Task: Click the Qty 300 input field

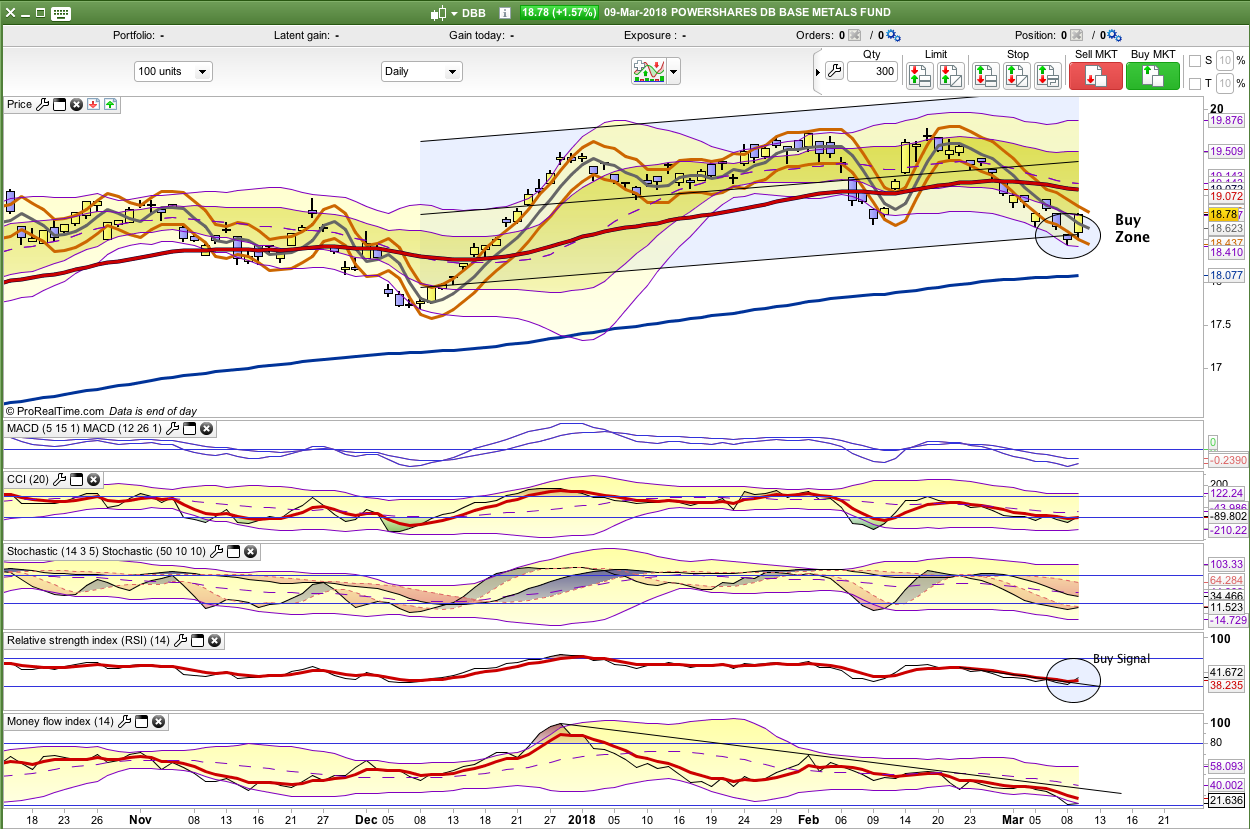Action: [872, 72]
